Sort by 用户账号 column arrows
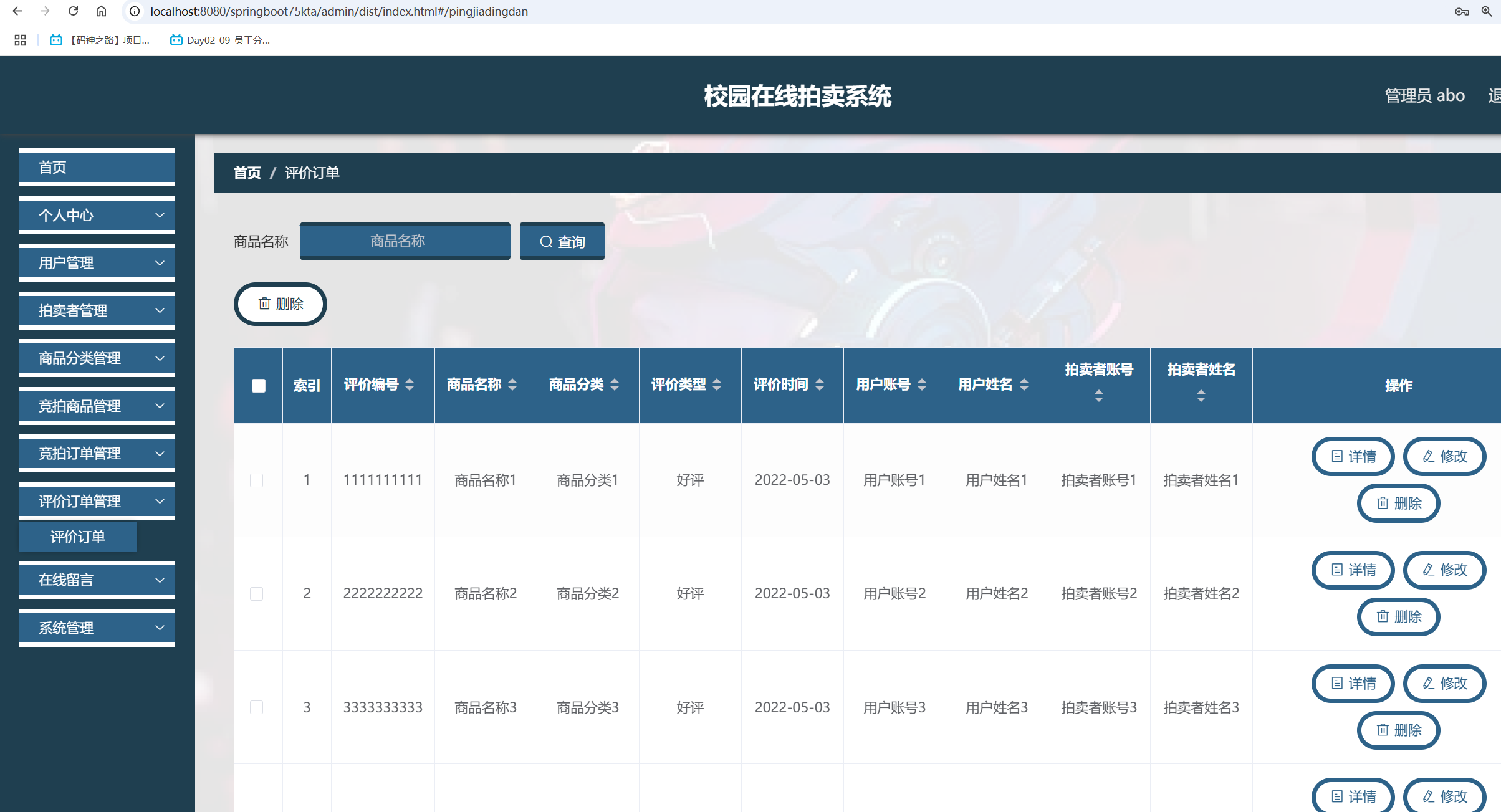Image resolution: width=1501 pixels, height=812 pixels. [x=922, y=385]
